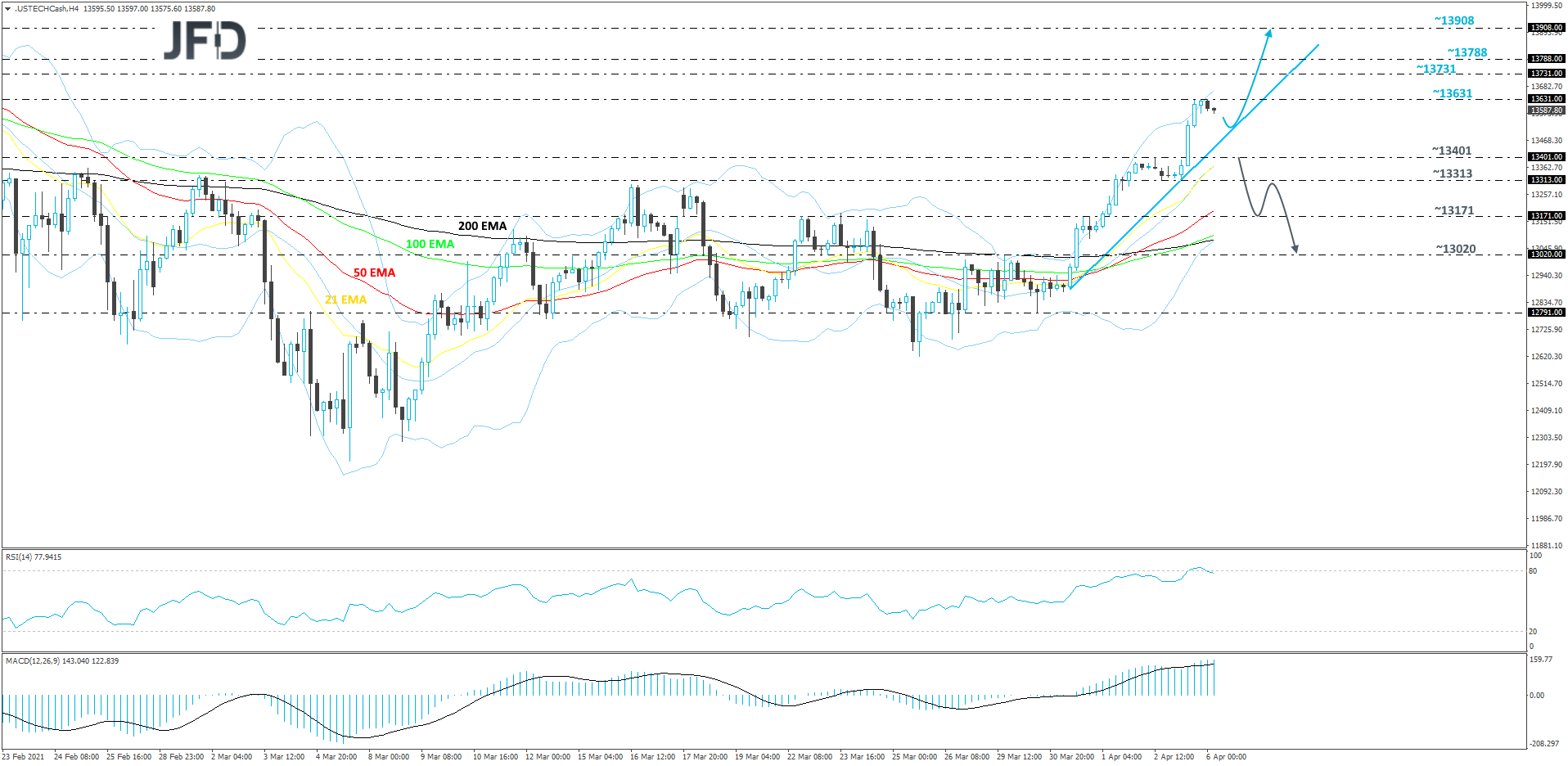Click the MACD 159.77 axis value
Image resolution: width=1568 pixels, height=766 pixels.
coord(1541,660)
